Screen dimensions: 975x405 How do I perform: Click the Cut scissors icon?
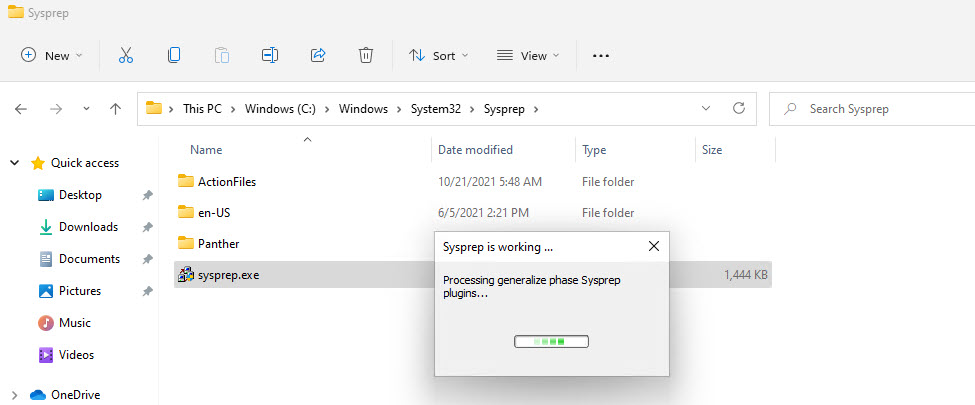click(126, 55)
